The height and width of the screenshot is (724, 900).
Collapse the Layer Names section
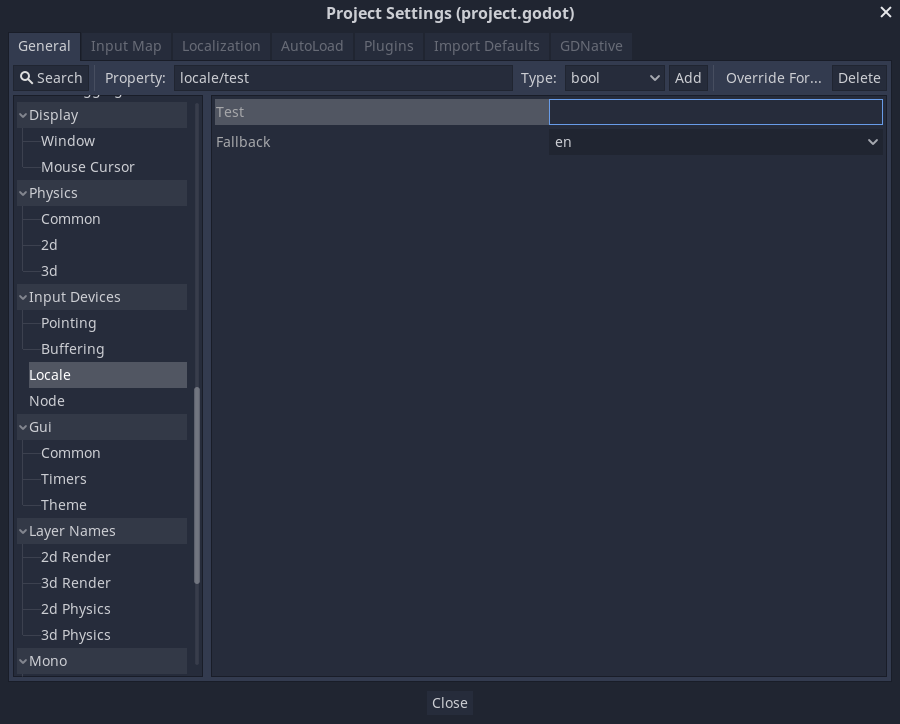(x=23, y=531)
